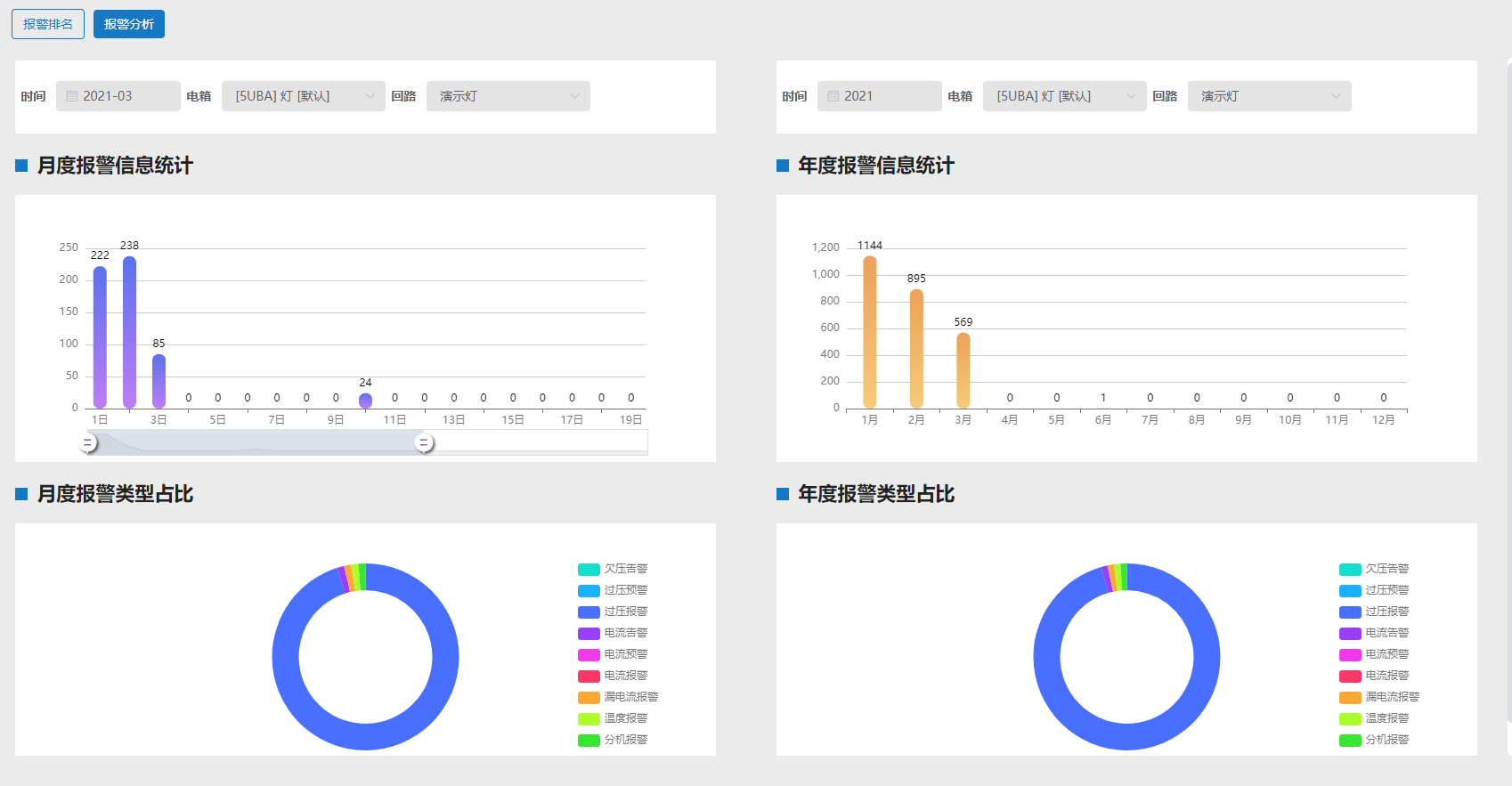This screenshot has width=1512, height=786.
Task: Click the left zoom slider handle
Action: click(87, 442)
